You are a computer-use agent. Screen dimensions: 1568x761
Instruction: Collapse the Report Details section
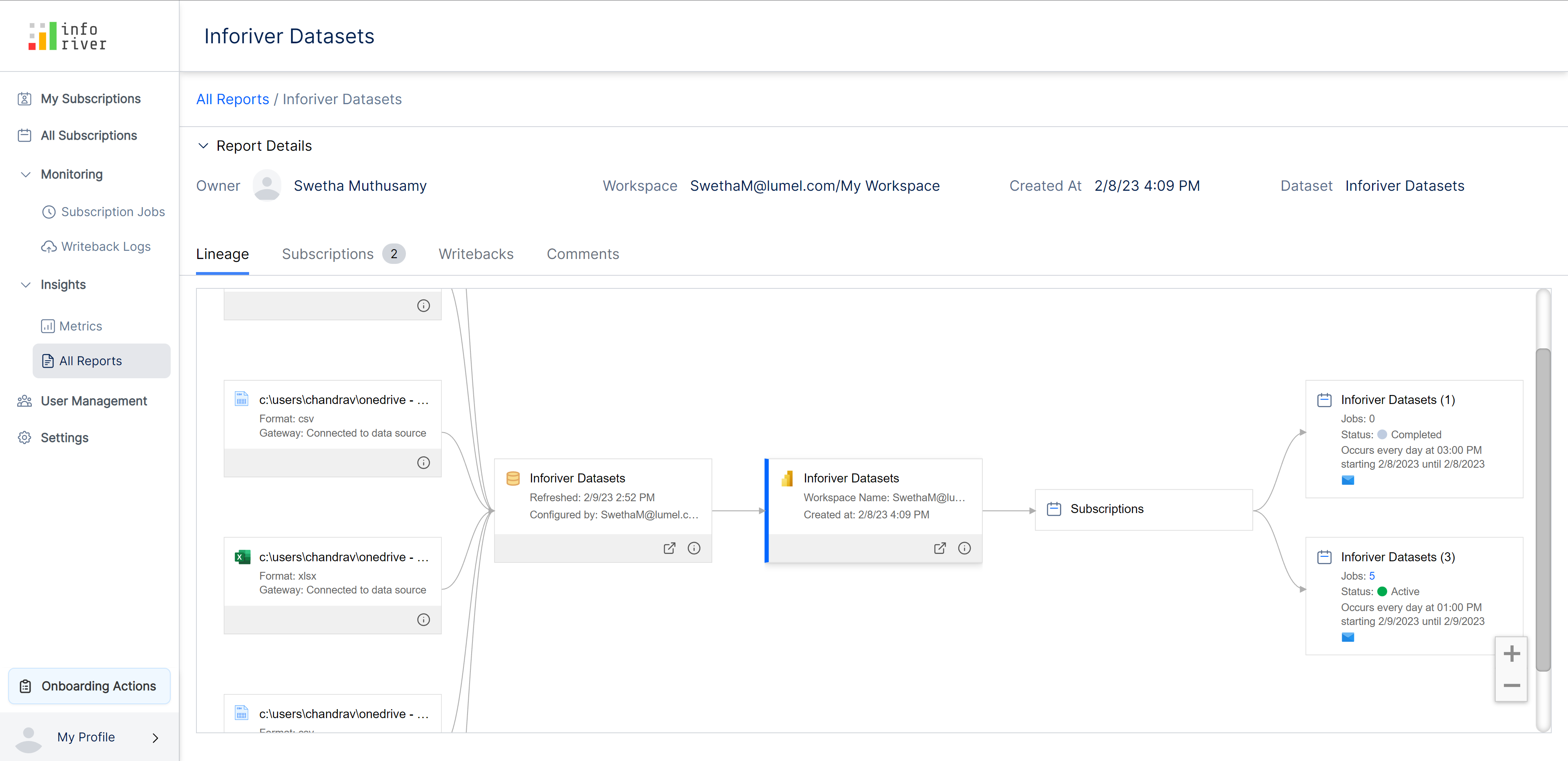pyautogui.click(x=203, y=145)
